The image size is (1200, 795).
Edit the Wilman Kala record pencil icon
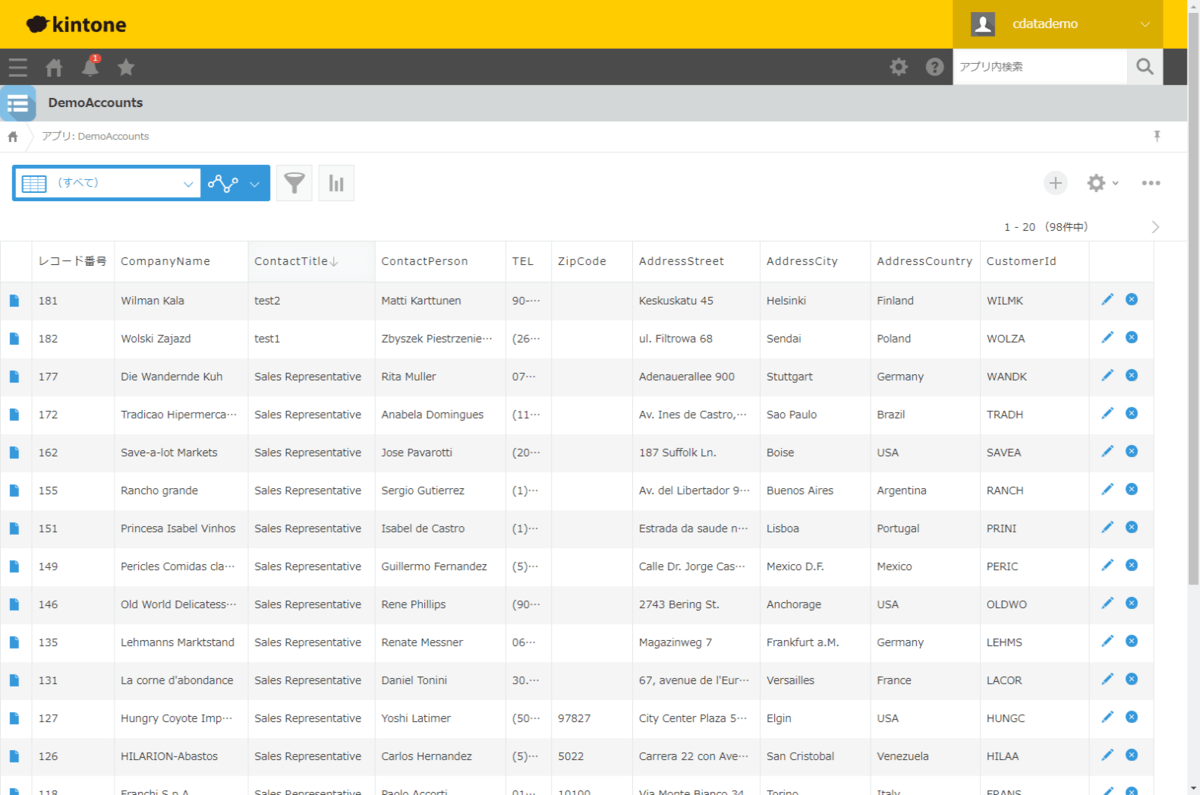[1107, 299]
